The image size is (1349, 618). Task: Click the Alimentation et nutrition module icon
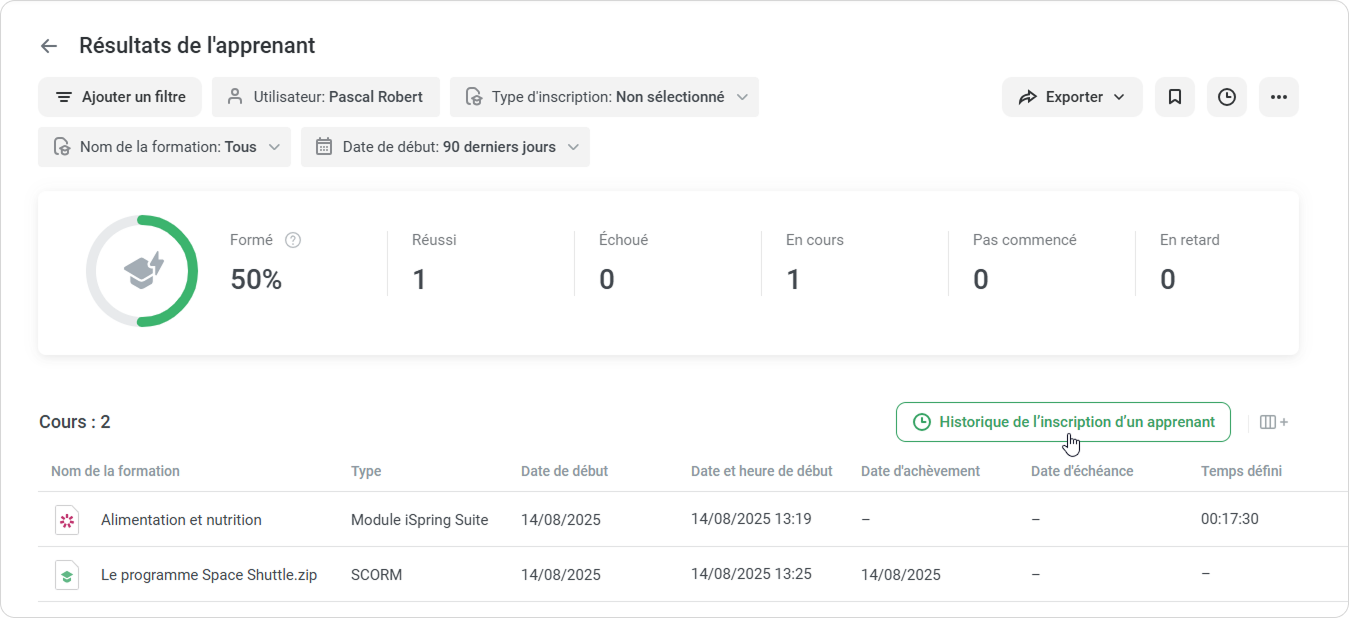[66, 520]
